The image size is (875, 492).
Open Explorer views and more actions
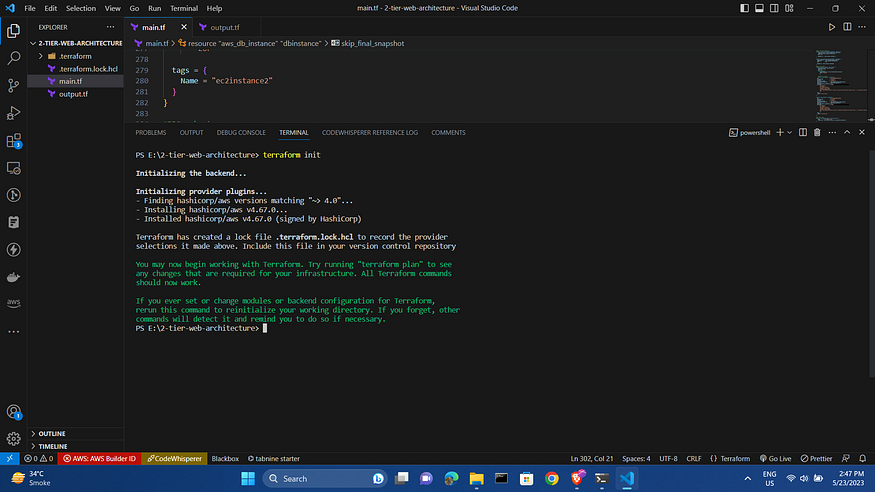coord(110,27)
